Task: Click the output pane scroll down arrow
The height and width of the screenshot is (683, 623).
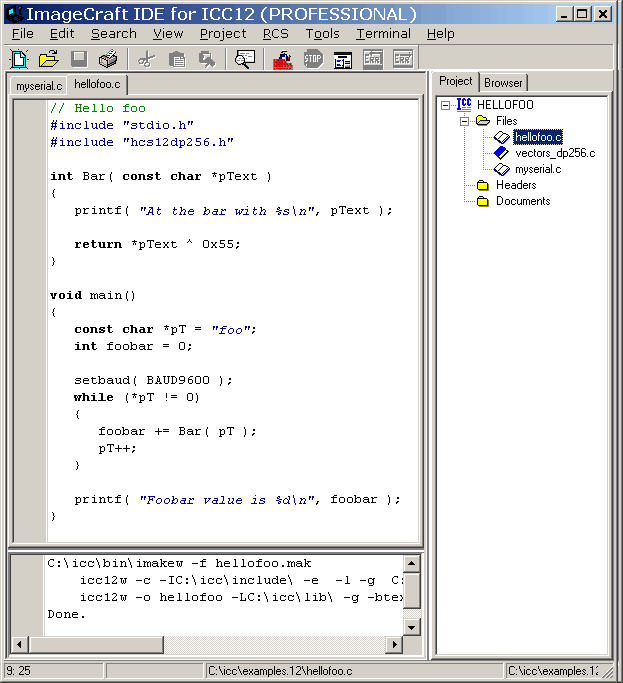Action: click(411, 628)
